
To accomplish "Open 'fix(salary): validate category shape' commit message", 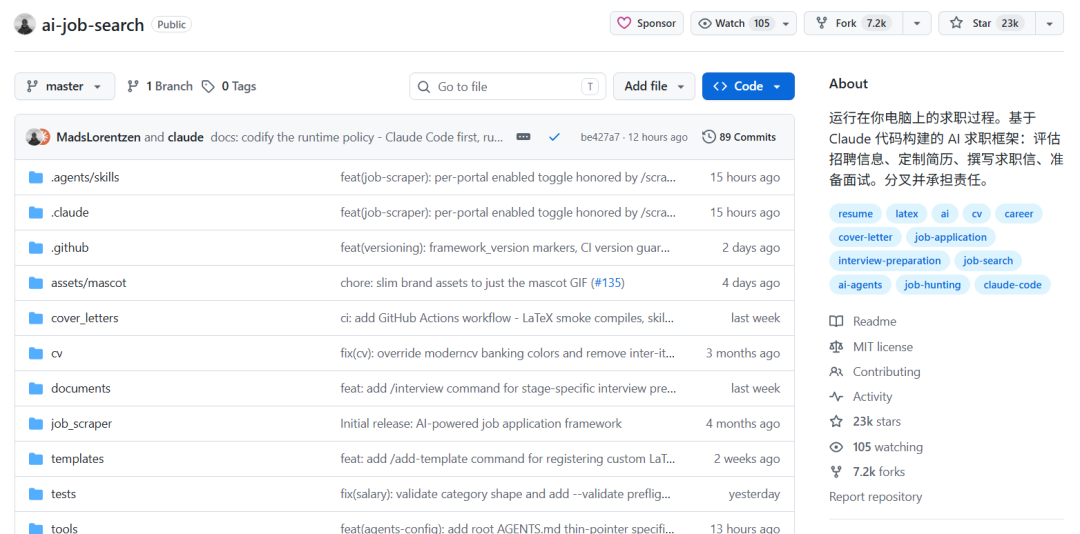I will [505, 494].
